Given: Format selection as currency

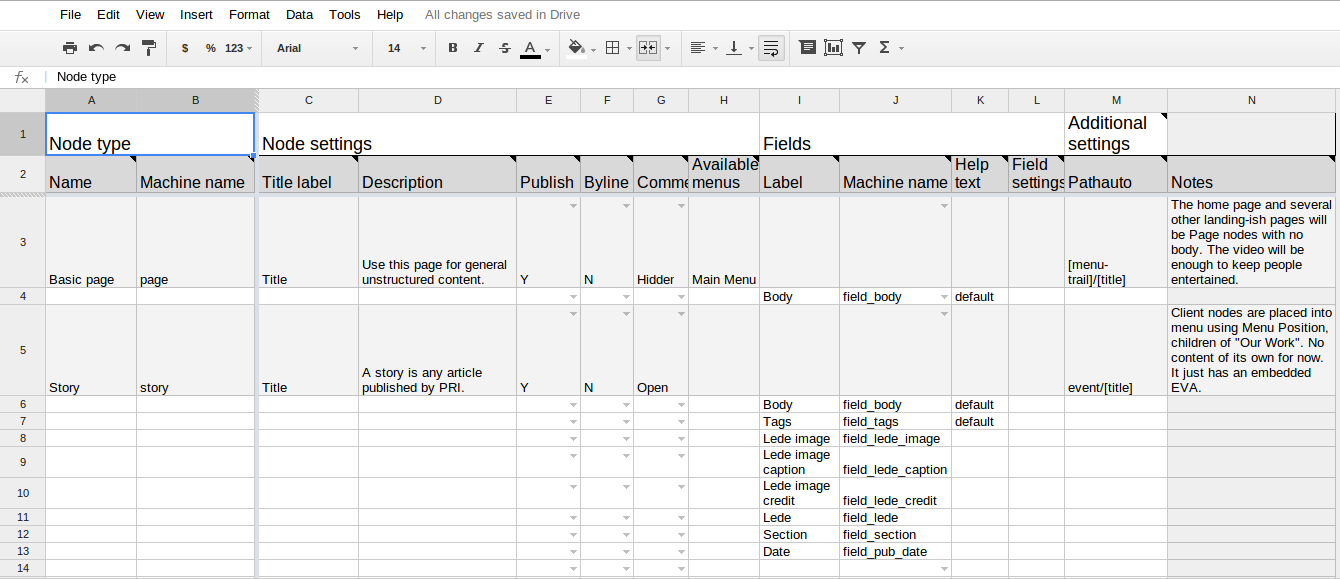Looking at the screenshot, I should tap(185, 48).
